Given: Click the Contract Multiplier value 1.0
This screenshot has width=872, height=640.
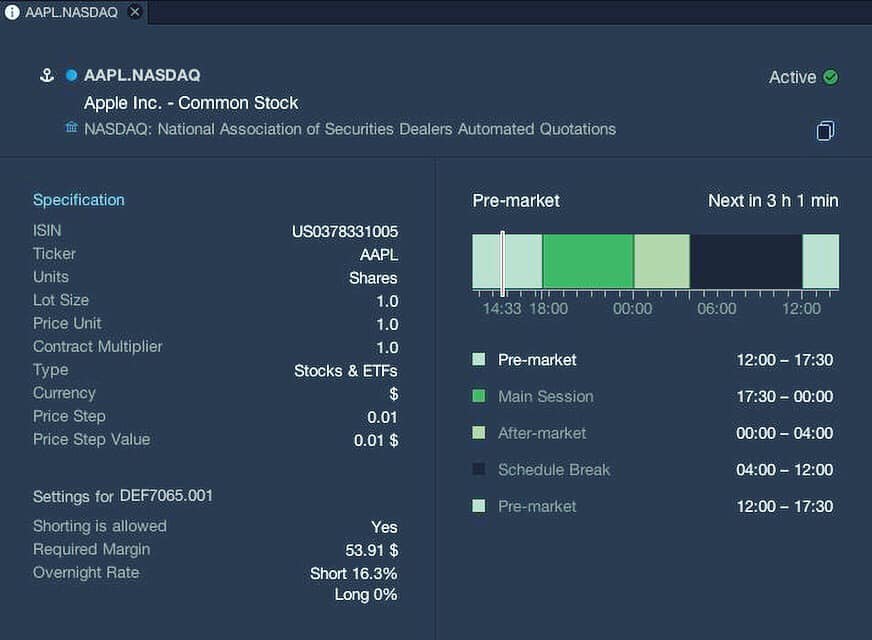Looking at the screenshot, I should click(x=387, y=348).
